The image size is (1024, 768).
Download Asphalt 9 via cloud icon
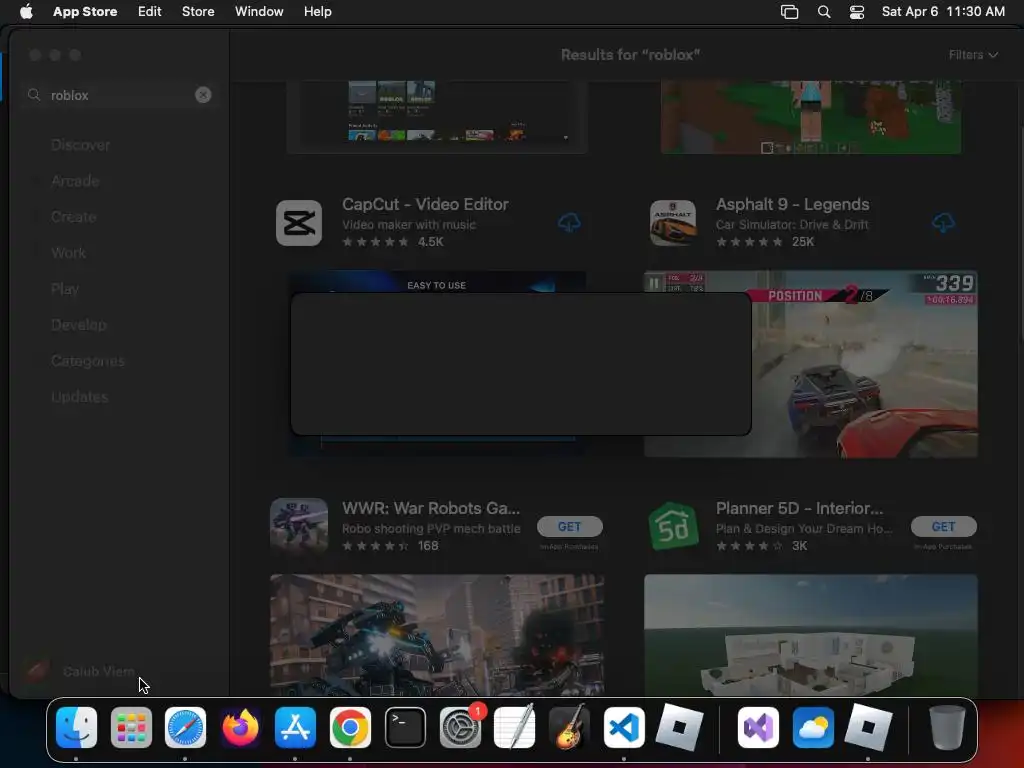tap(943, 223)
